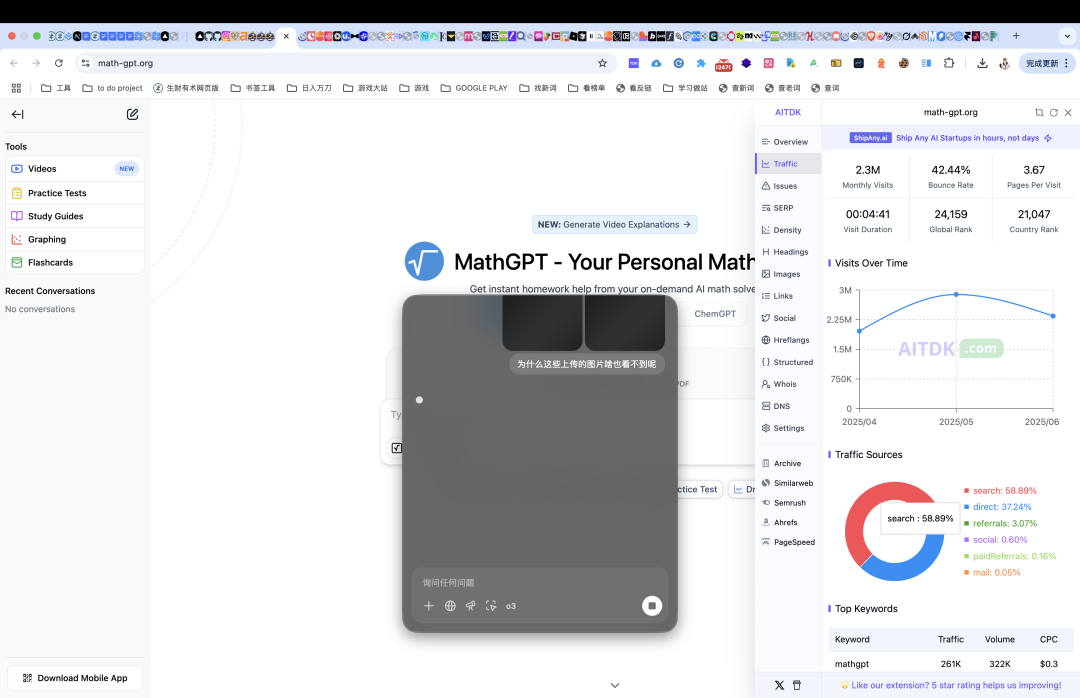
Task: Click the down chevron at the page bottom
Action: pyautogui.click(x=615, y=685)
